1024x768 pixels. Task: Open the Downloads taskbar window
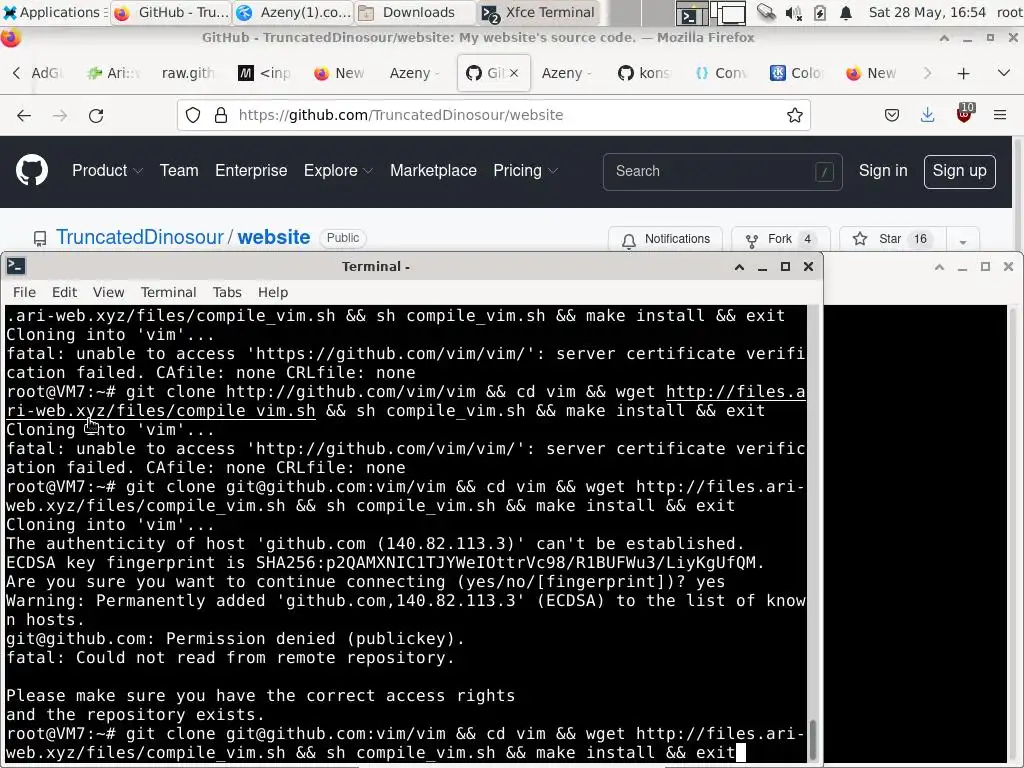[x=415, y=12]
